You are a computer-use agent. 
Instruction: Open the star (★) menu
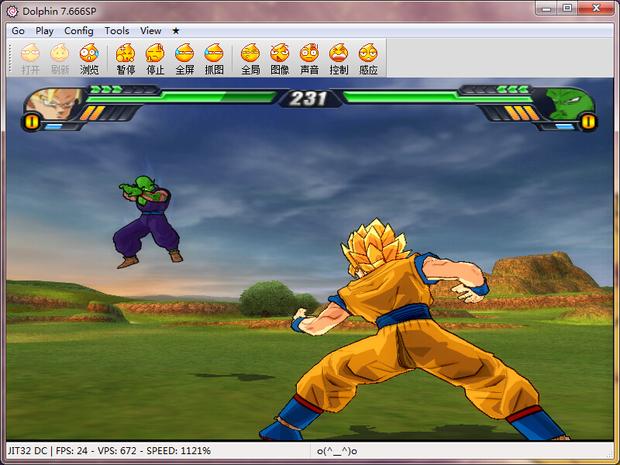coord(176,31)
